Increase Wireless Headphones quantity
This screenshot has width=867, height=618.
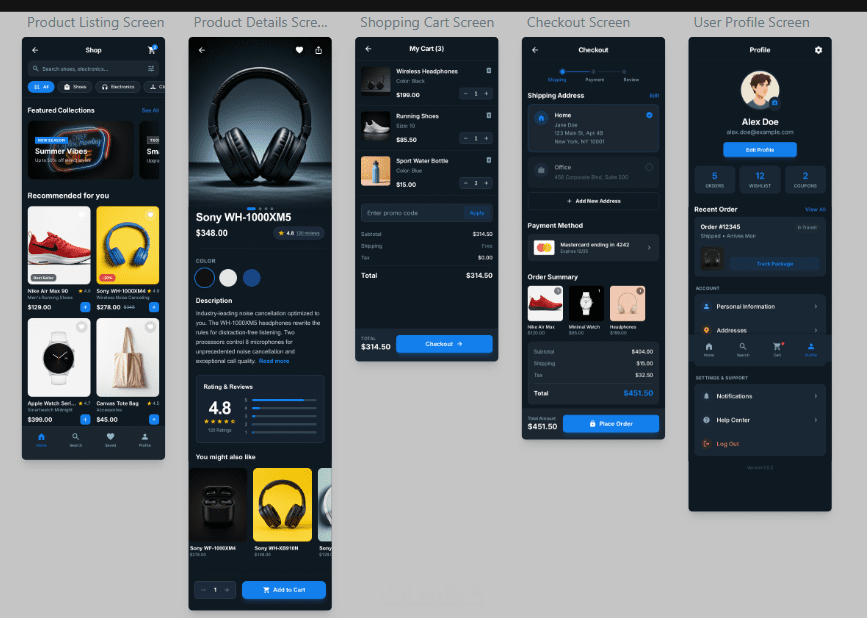[486, 94]
